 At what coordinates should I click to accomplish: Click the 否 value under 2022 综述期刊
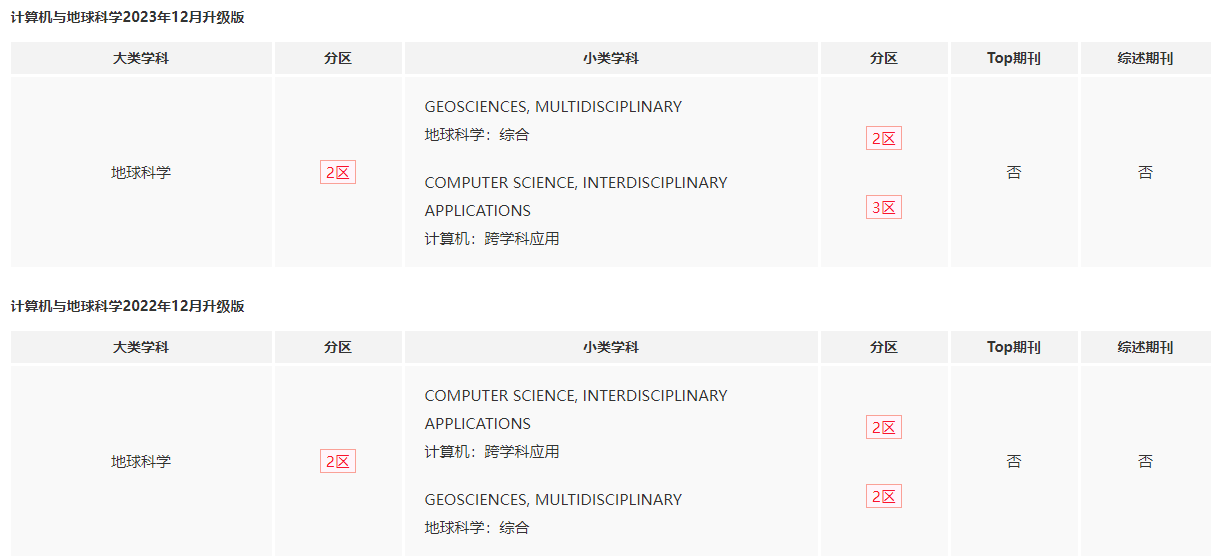1145,461
